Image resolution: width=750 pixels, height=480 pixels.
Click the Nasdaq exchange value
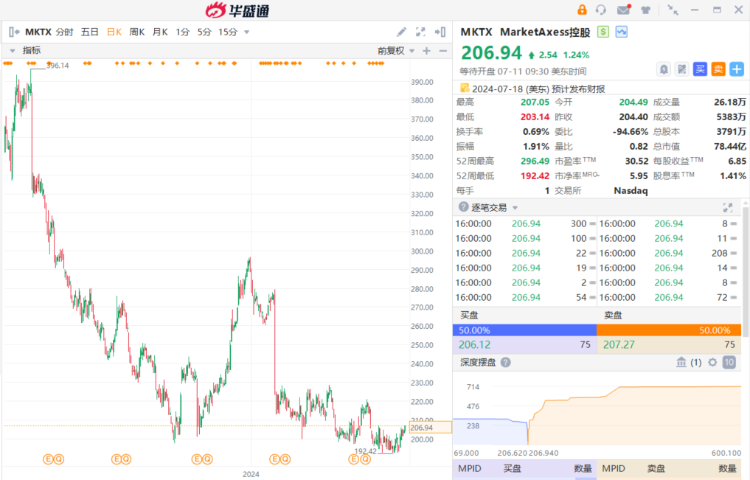tap(630, 191)
